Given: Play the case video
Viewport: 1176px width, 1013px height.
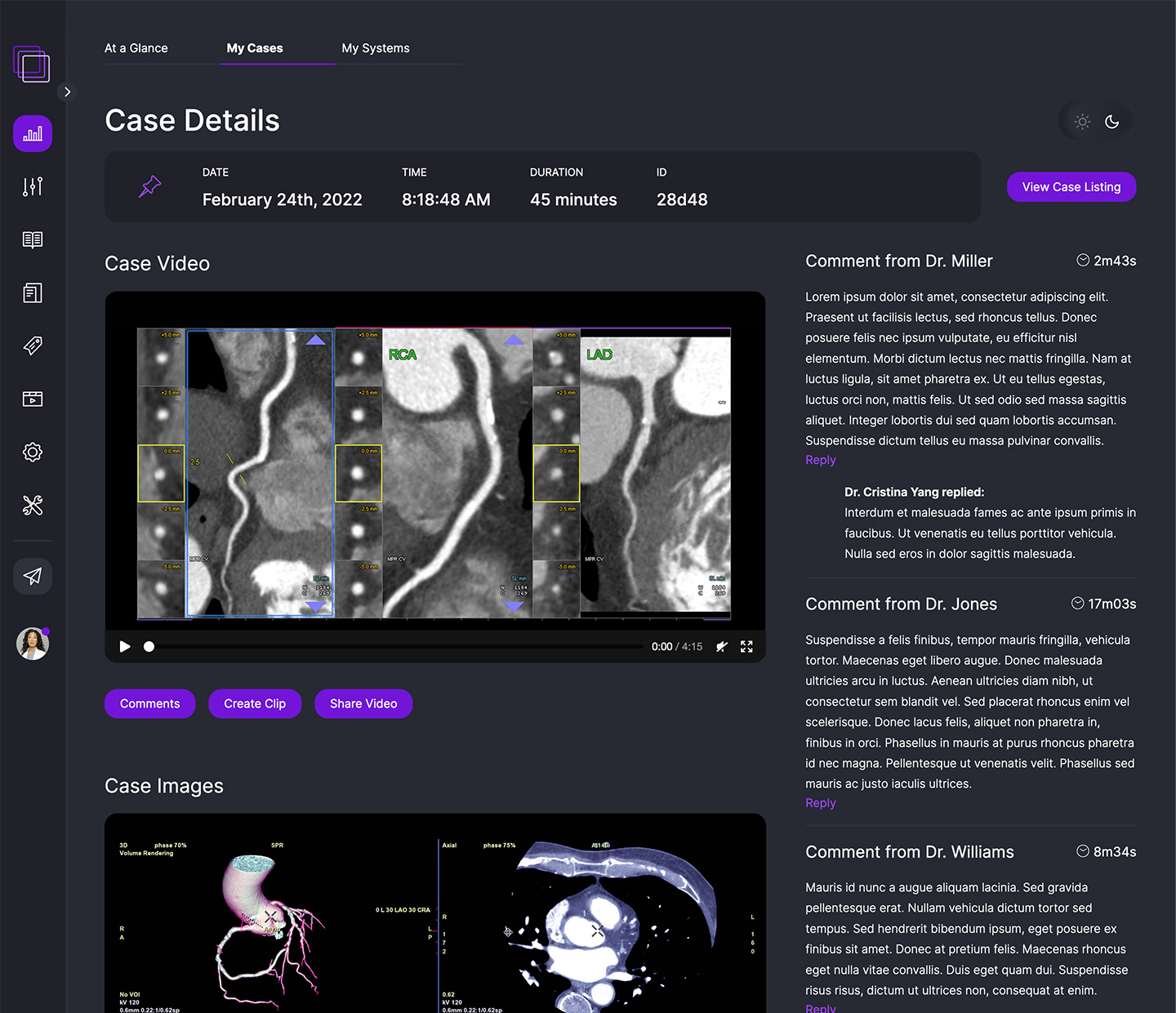Looking at the screenshot, I should [x=125, y=646].
